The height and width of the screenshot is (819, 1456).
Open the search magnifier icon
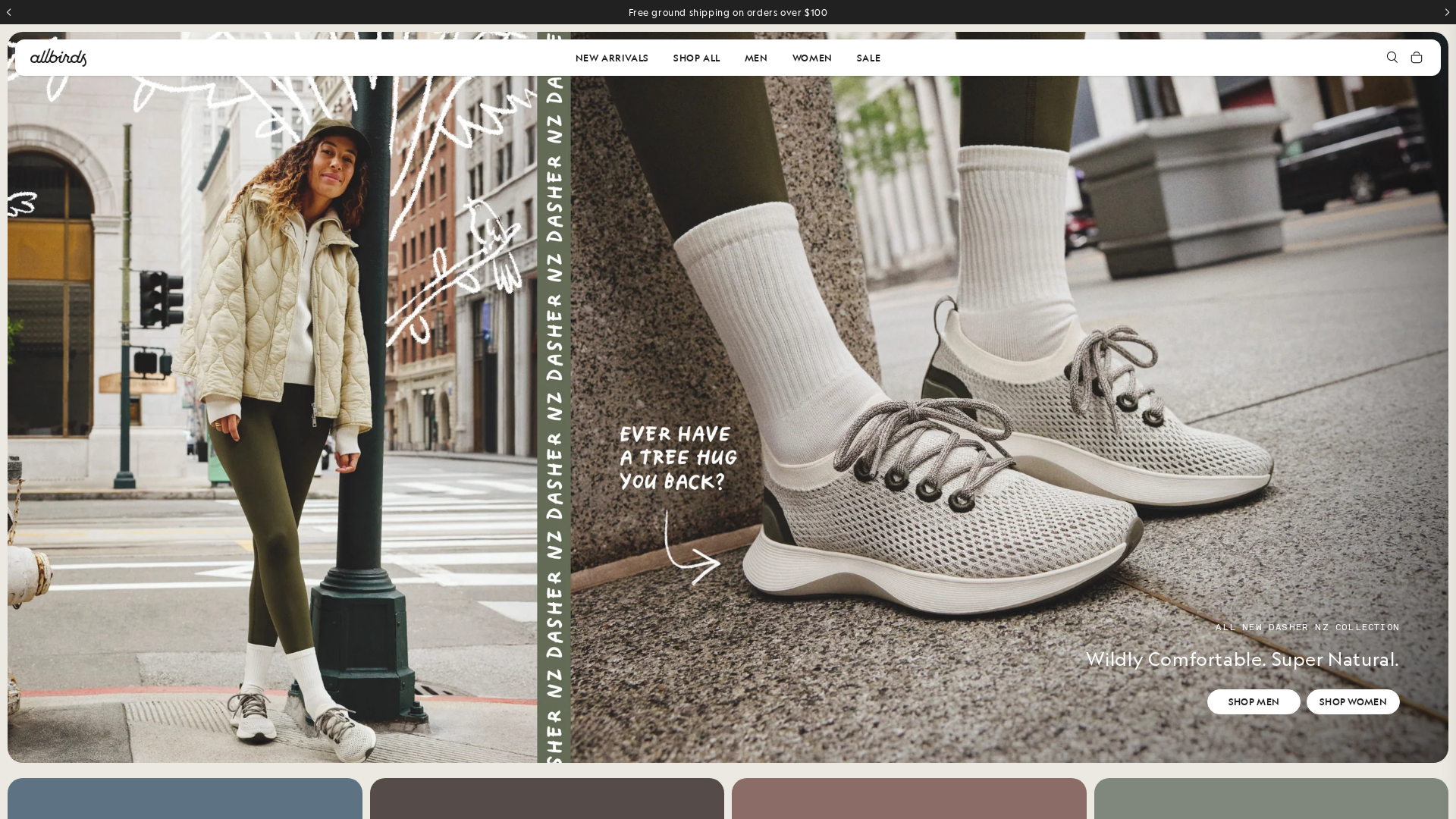pos(1392,58)
